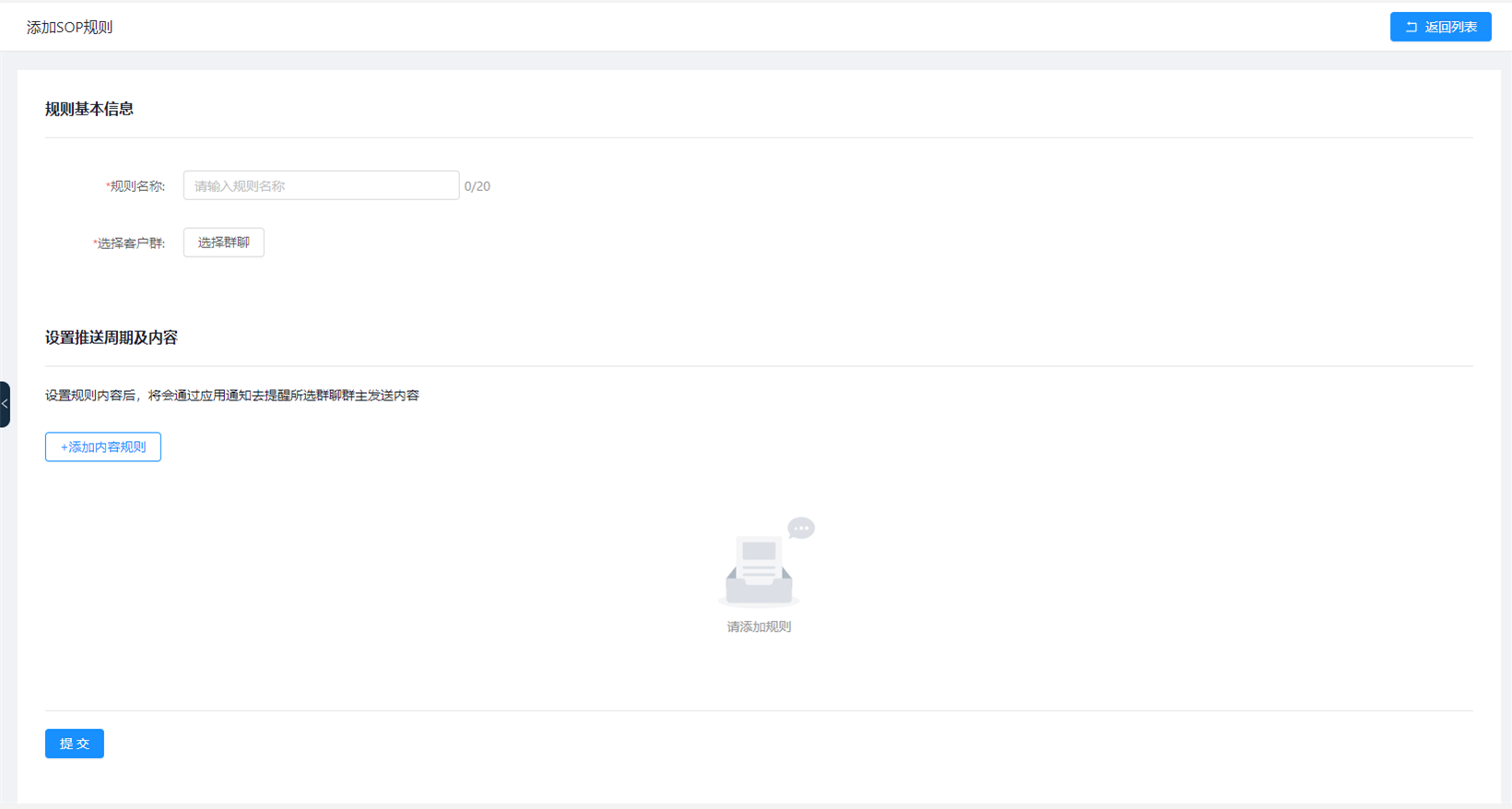Submit the form with 提交

(75, 744)
